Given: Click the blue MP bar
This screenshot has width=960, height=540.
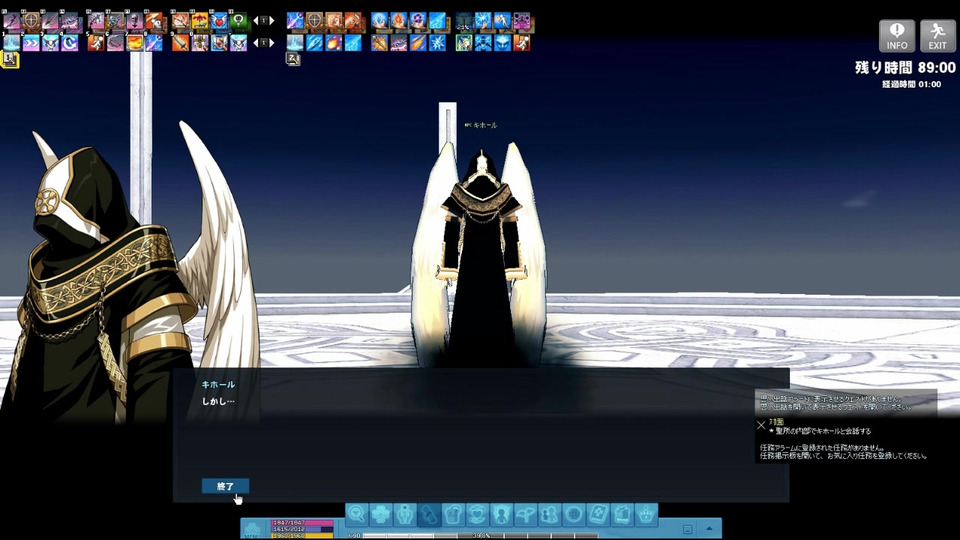Looking at the screenshot, I should click(302, 529).
